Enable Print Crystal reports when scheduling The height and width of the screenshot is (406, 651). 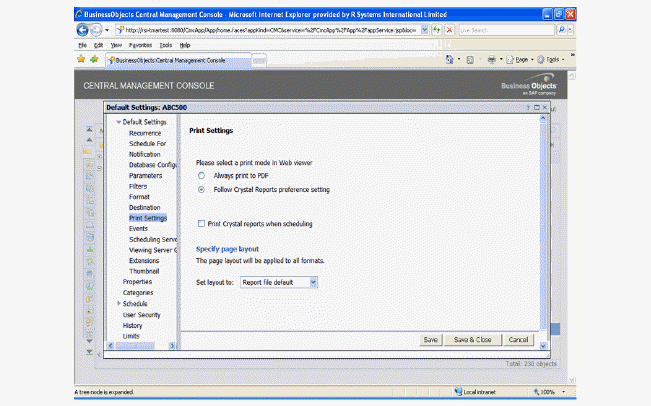(201, 224)
